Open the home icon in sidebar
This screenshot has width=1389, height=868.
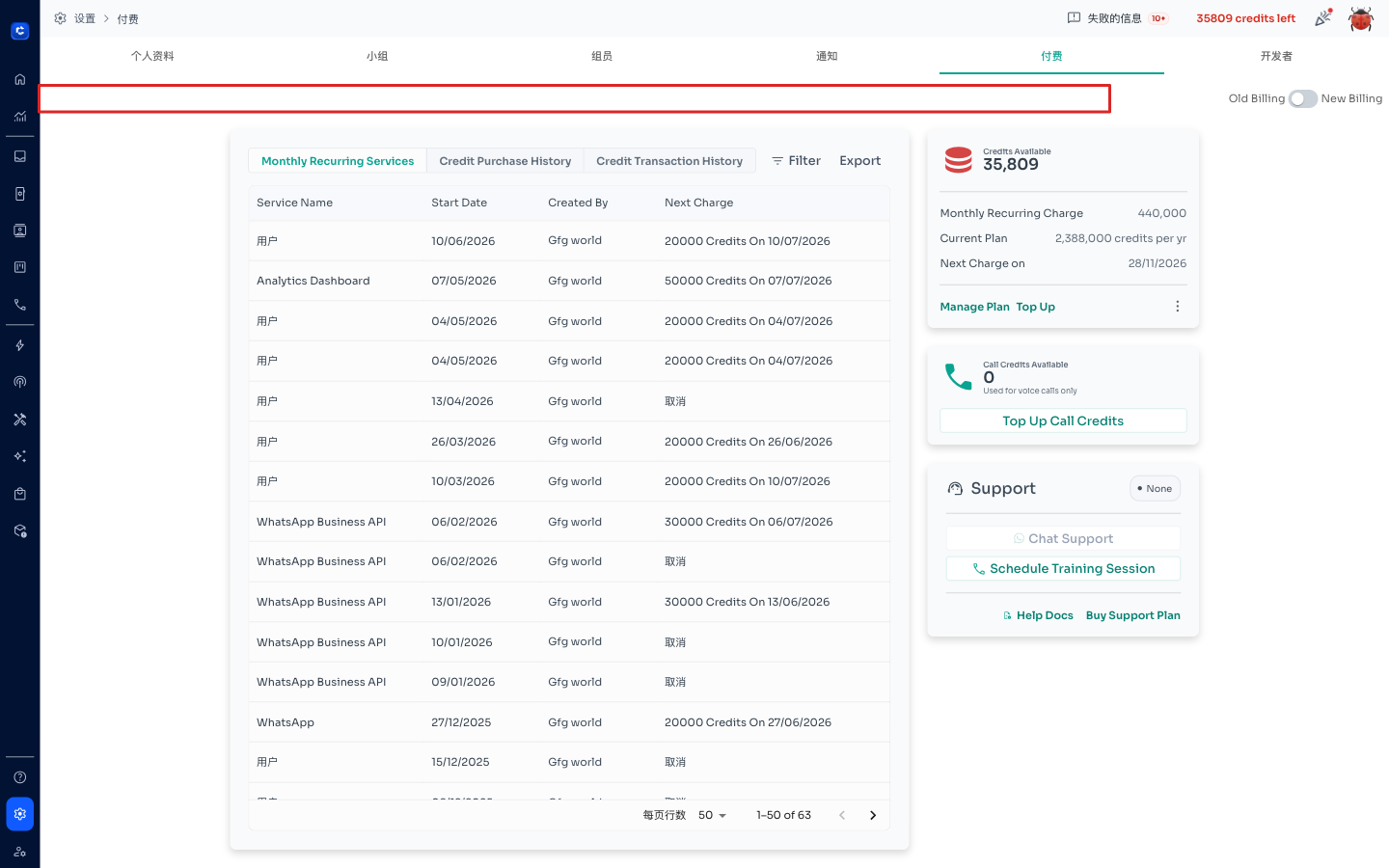coord(19,80)
